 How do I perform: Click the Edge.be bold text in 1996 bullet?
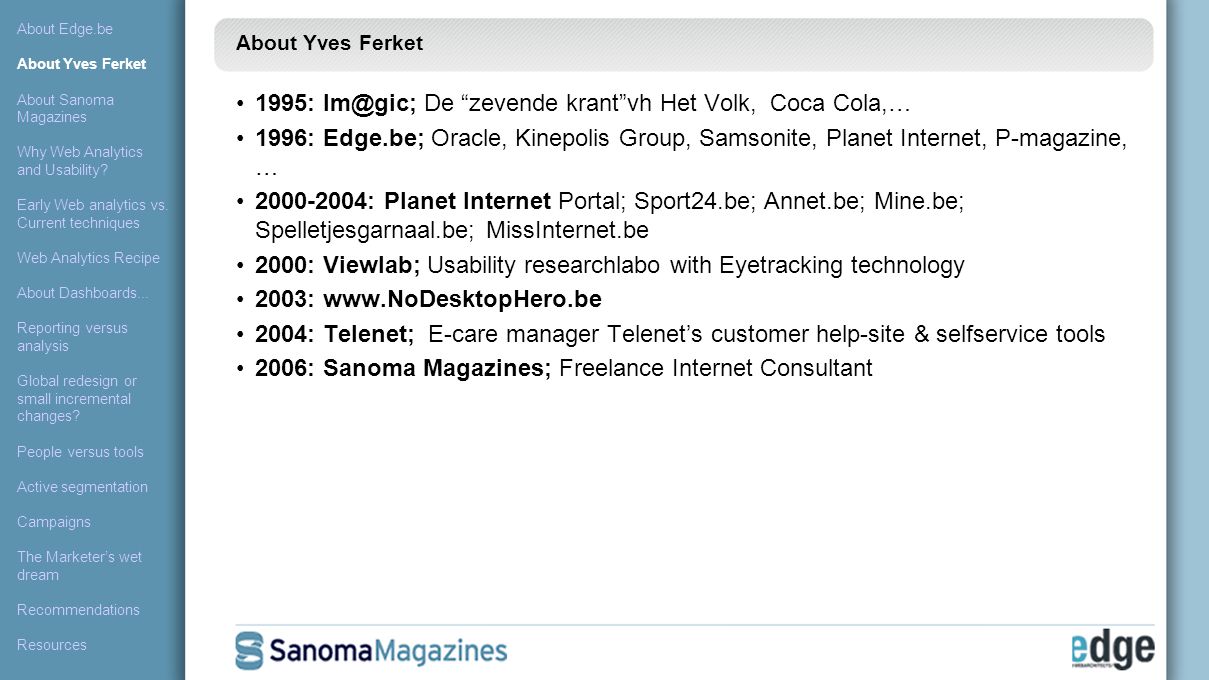point(373,138)
